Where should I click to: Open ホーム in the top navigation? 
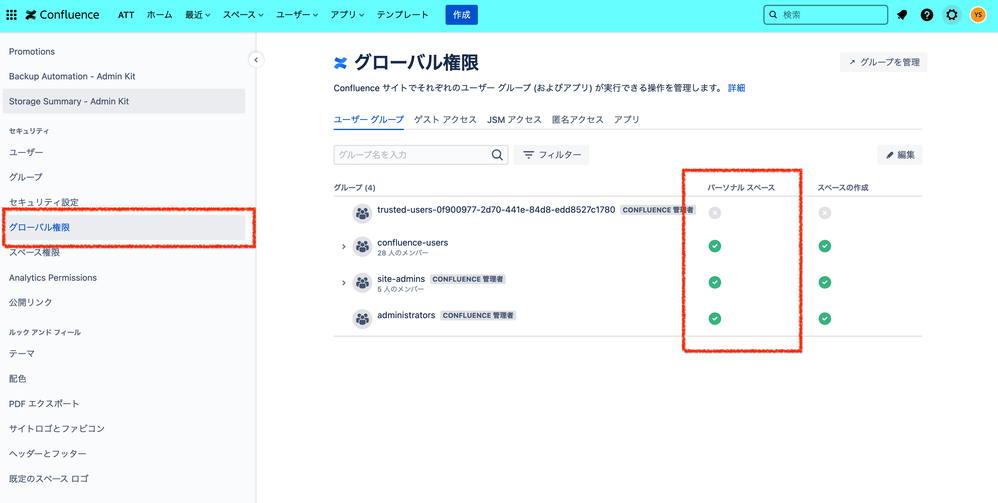pos(159,15)
